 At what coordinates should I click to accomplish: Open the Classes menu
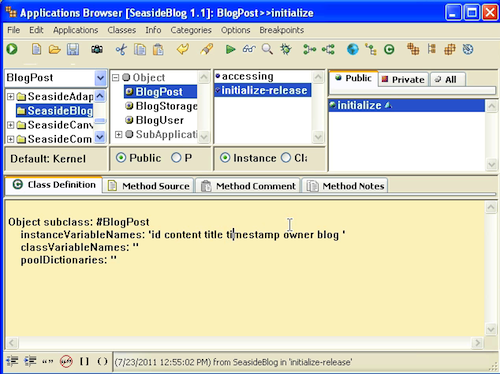(x=122, y=30)
